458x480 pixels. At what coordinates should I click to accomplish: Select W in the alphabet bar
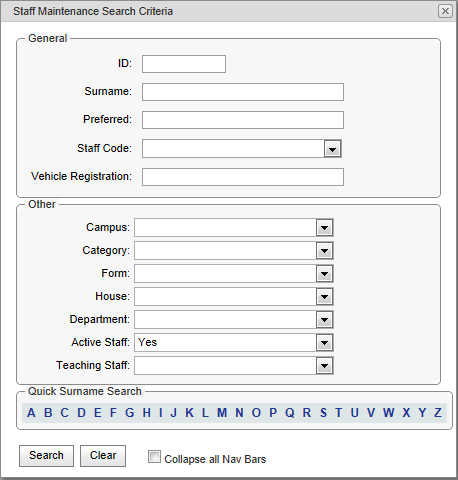click(x=389, y=413)
